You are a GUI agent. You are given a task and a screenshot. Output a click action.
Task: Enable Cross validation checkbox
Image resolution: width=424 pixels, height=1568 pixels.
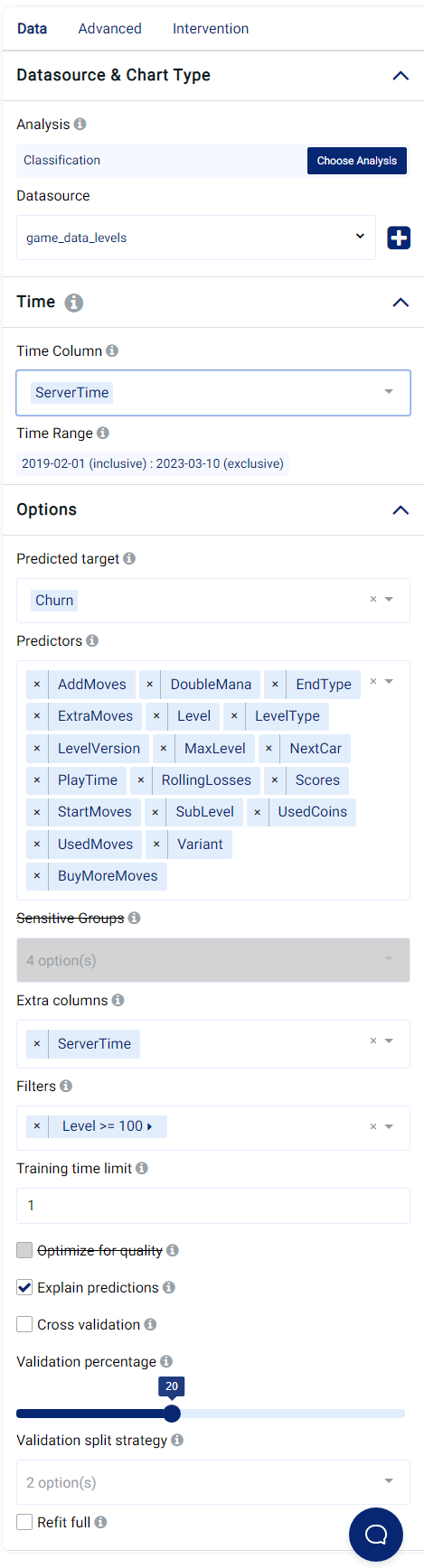click(24, 1324)
